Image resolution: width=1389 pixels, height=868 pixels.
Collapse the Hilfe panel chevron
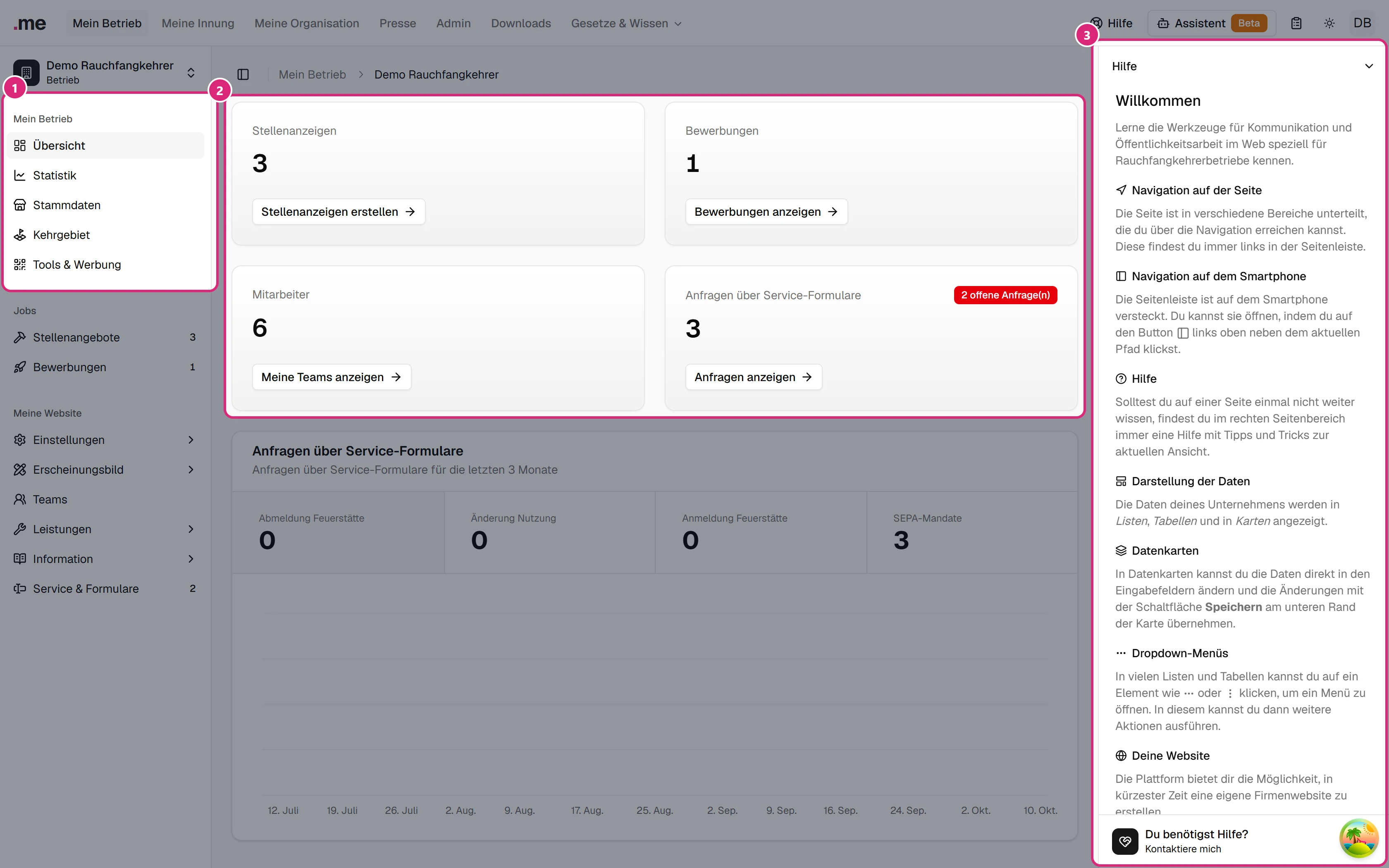[x=1368, y=67]
